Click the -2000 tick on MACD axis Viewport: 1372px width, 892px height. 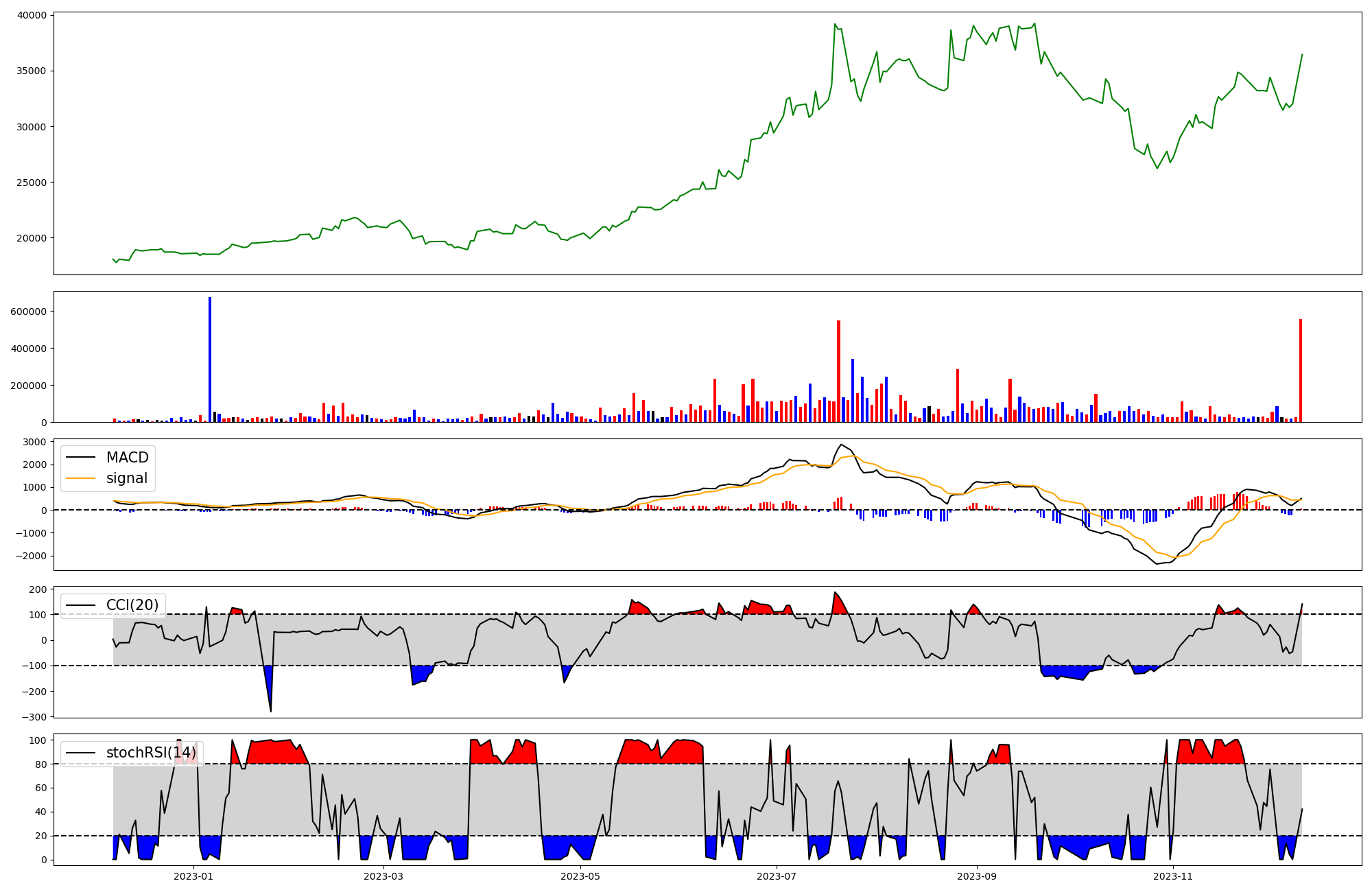coord(30,556)
